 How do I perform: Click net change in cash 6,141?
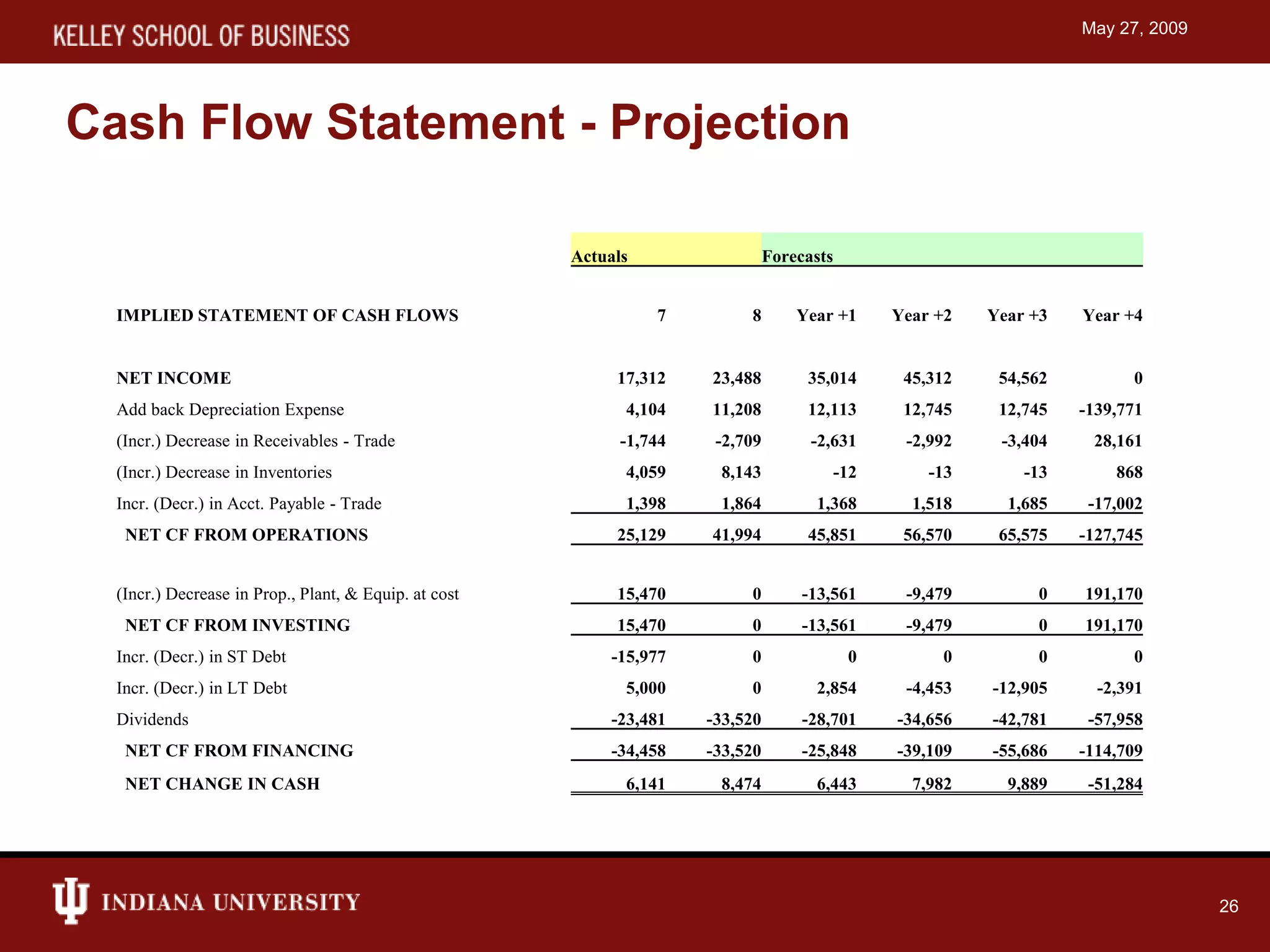click(x=646, y=784)
